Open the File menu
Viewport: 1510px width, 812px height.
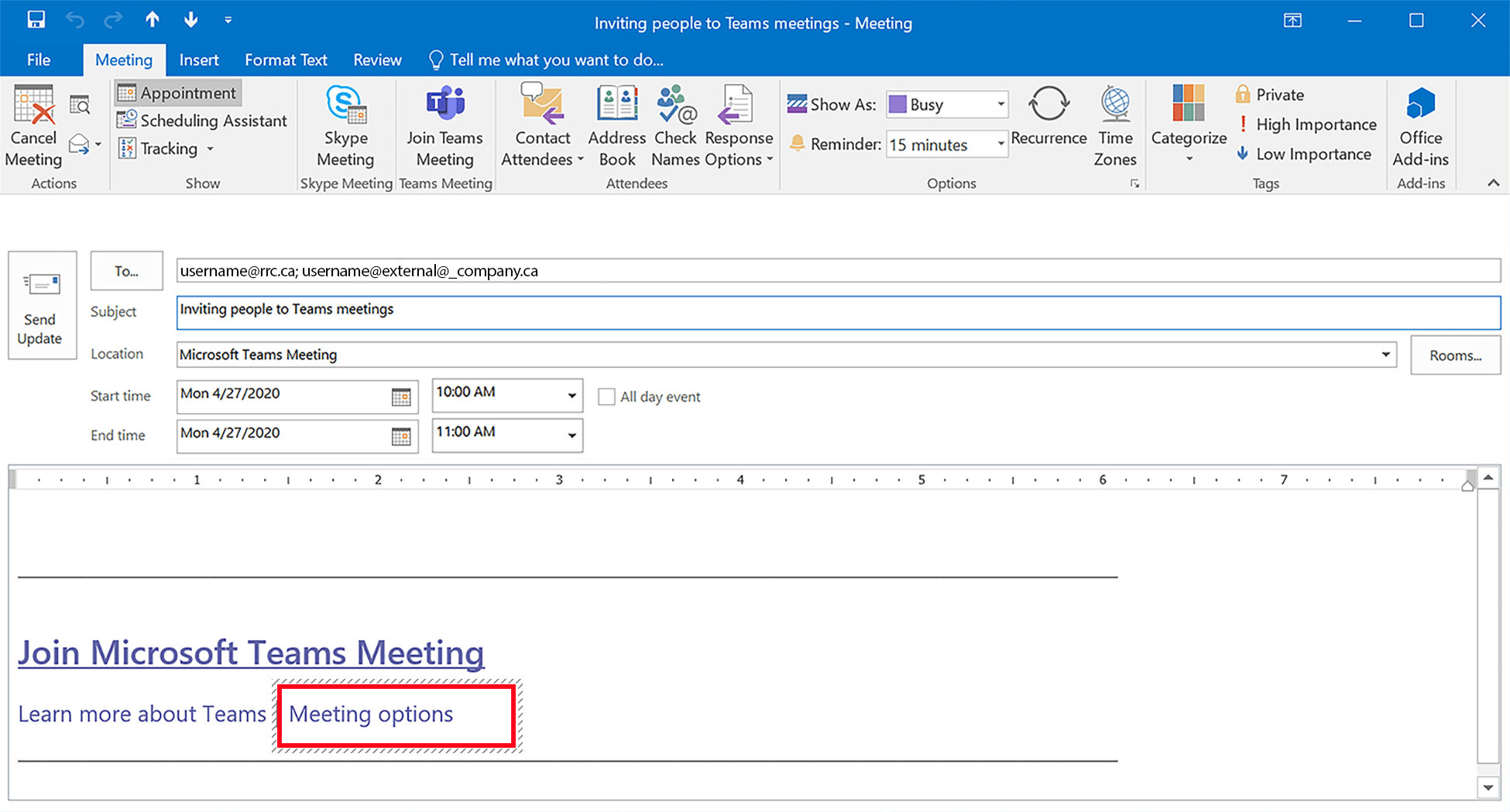[39, 60]
